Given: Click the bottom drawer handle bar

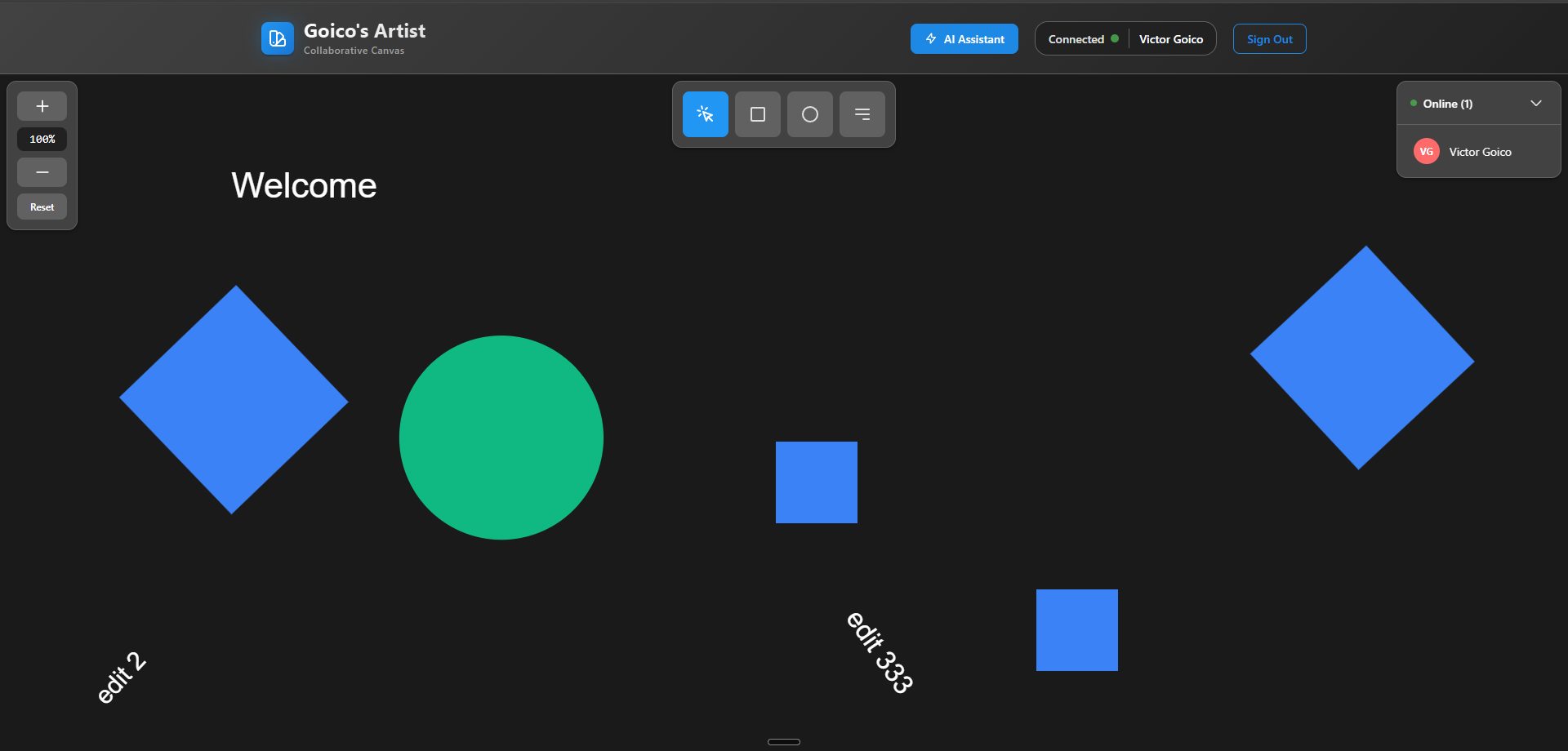Looking at the screenshot, I should [783, 742].
